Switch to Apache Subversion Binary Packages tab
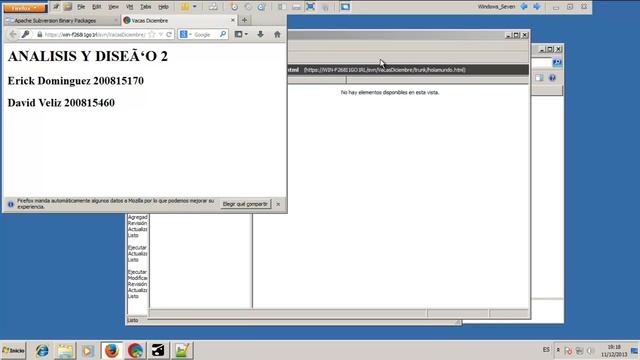 click(61, 20)
